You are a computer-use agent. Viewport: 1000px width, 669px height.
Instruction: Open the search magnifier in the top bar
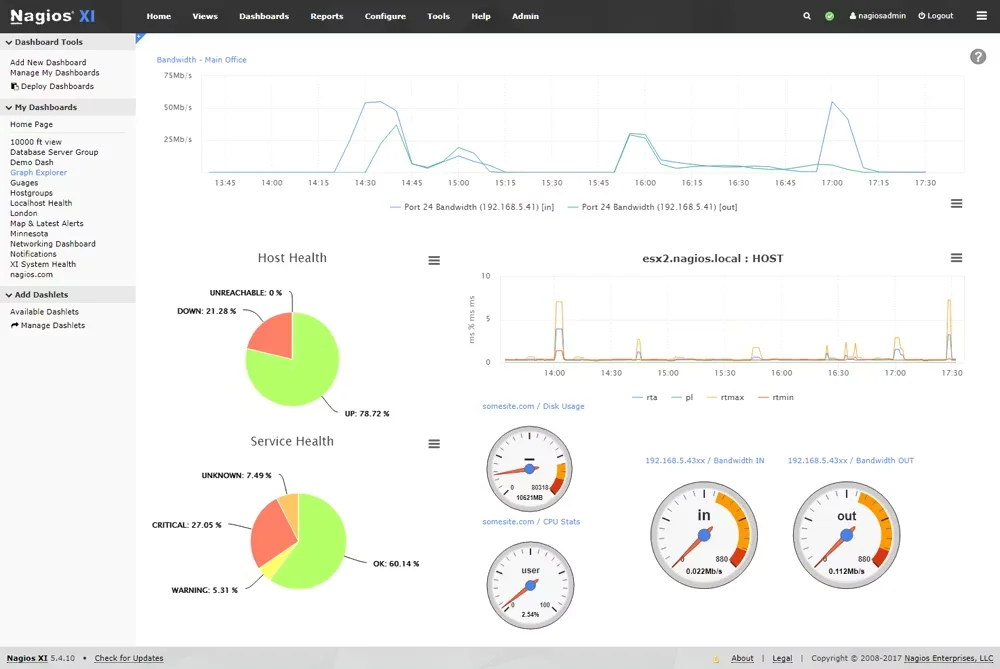(807, 16)
